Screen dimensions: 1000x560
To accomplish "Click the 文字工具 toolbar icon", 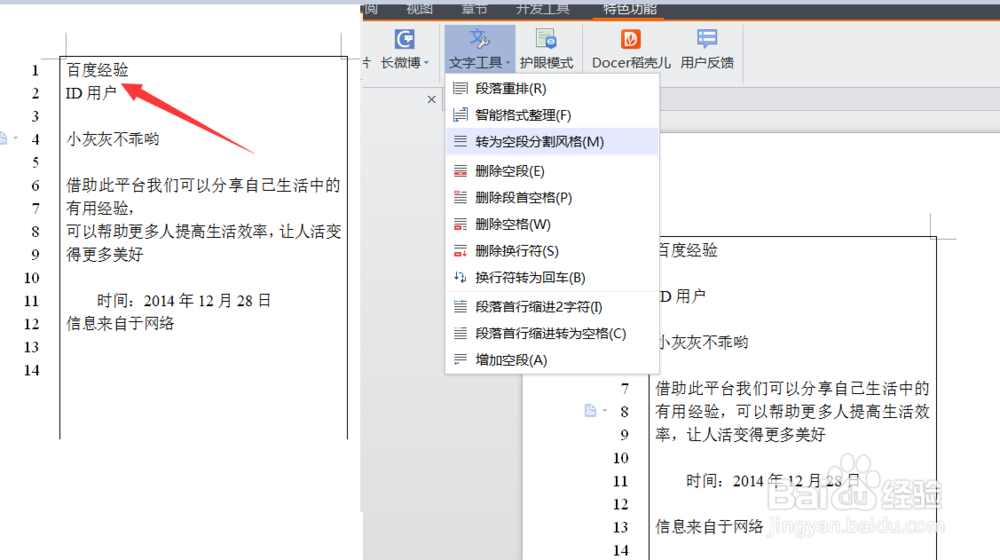I will 479,40.
